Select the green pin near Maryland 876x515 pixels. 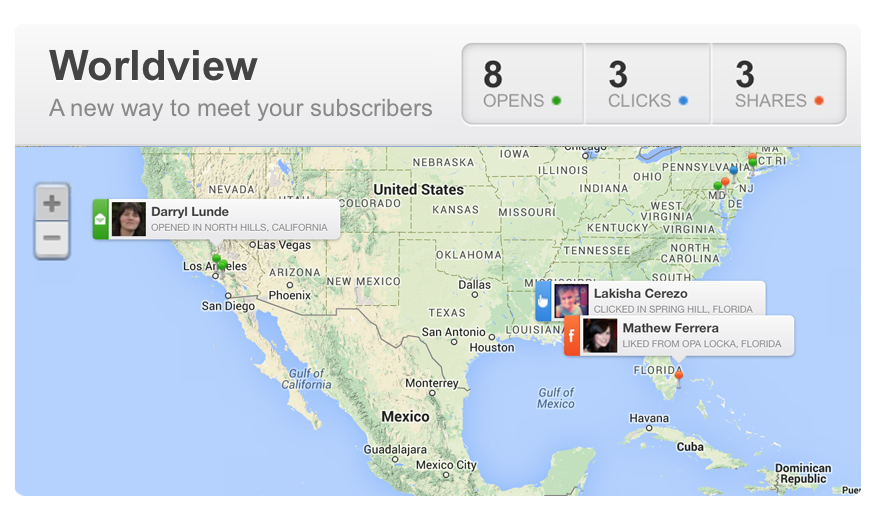718,185
